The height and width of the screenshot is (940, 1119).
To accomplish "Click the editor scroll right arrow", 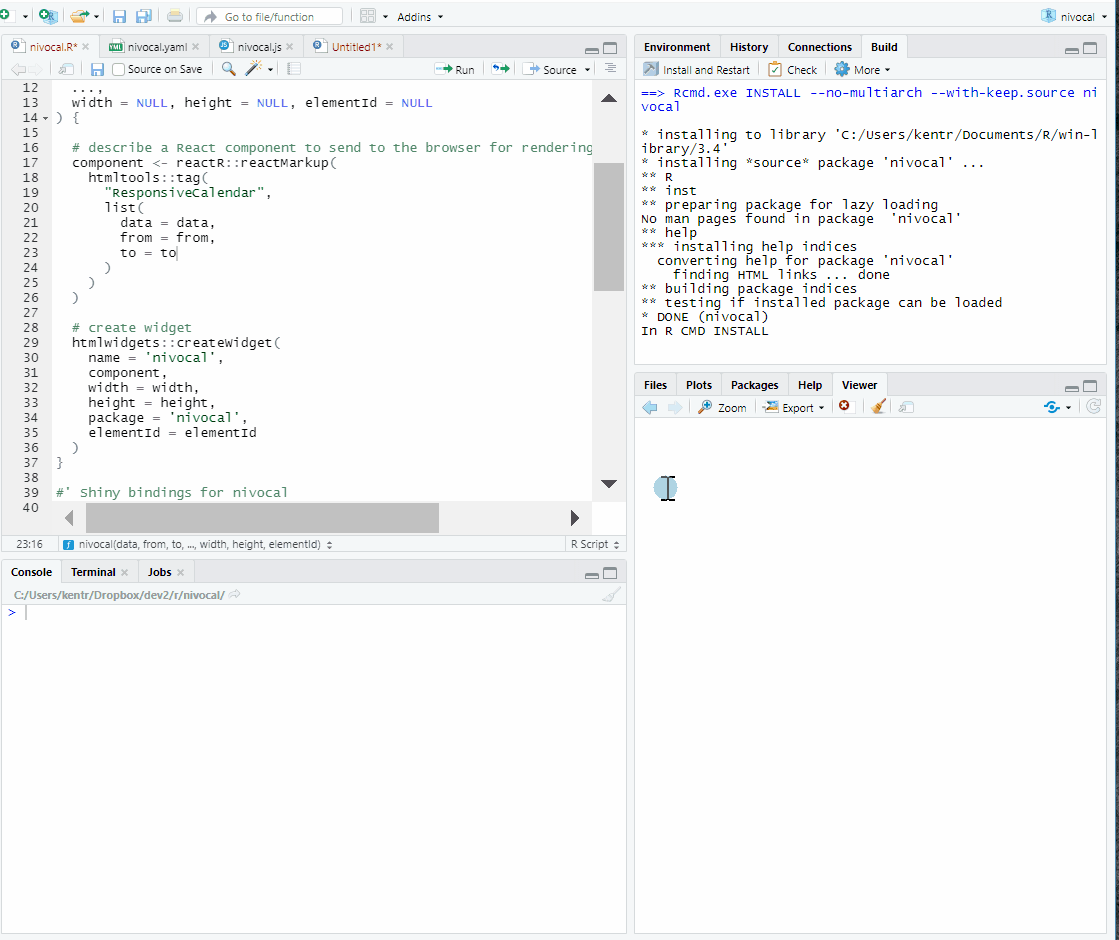I will (x=574, y=518).
